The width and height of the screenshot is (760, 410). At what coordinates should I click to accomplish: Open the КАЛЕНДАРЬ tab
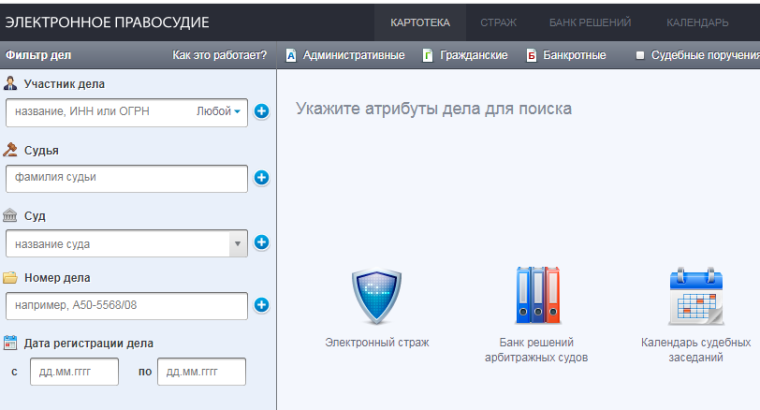pos(697,22)
